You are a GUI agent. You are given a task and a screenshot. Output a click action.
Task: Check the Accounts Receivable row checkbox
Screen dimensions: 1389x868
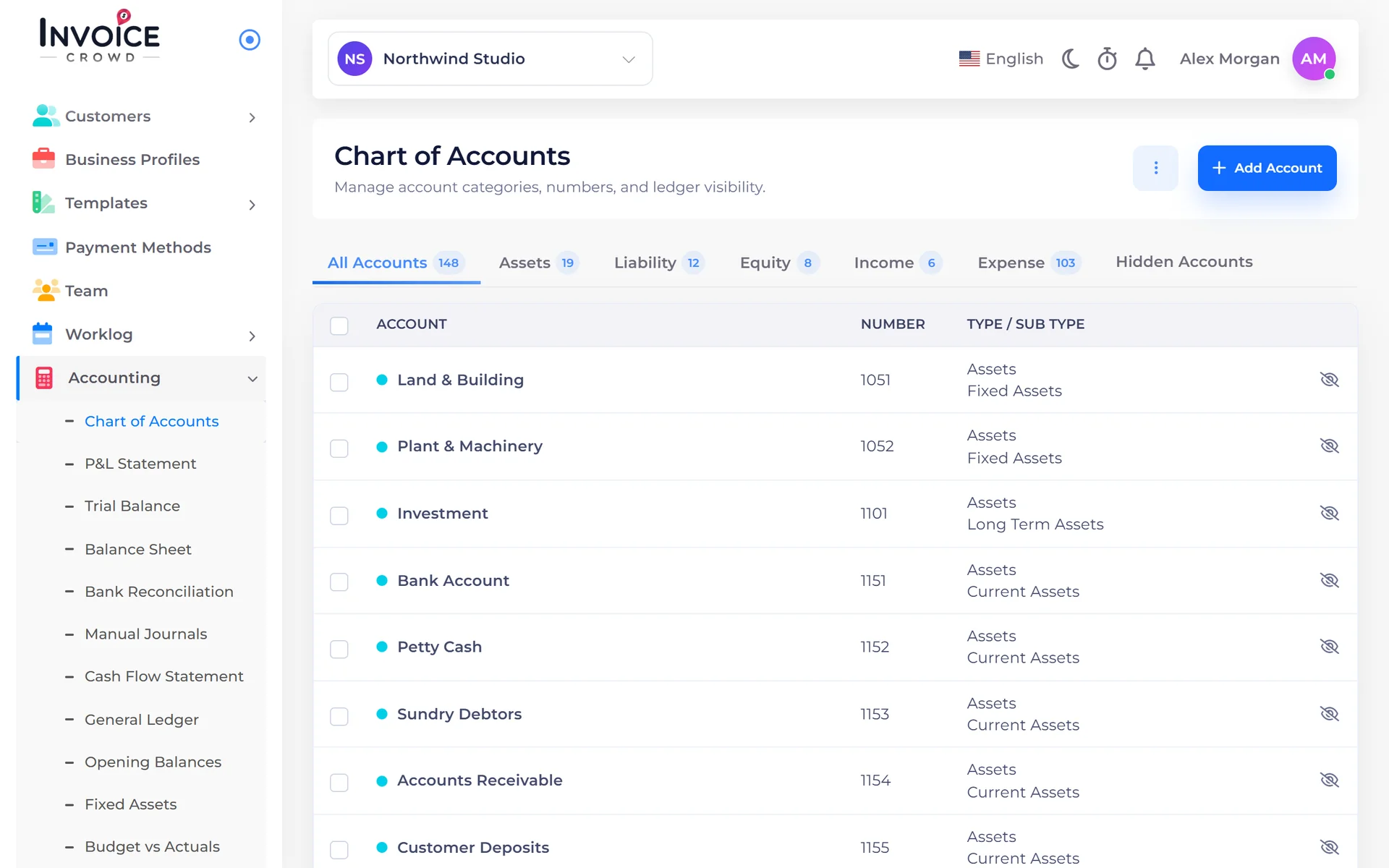[339, 783]
